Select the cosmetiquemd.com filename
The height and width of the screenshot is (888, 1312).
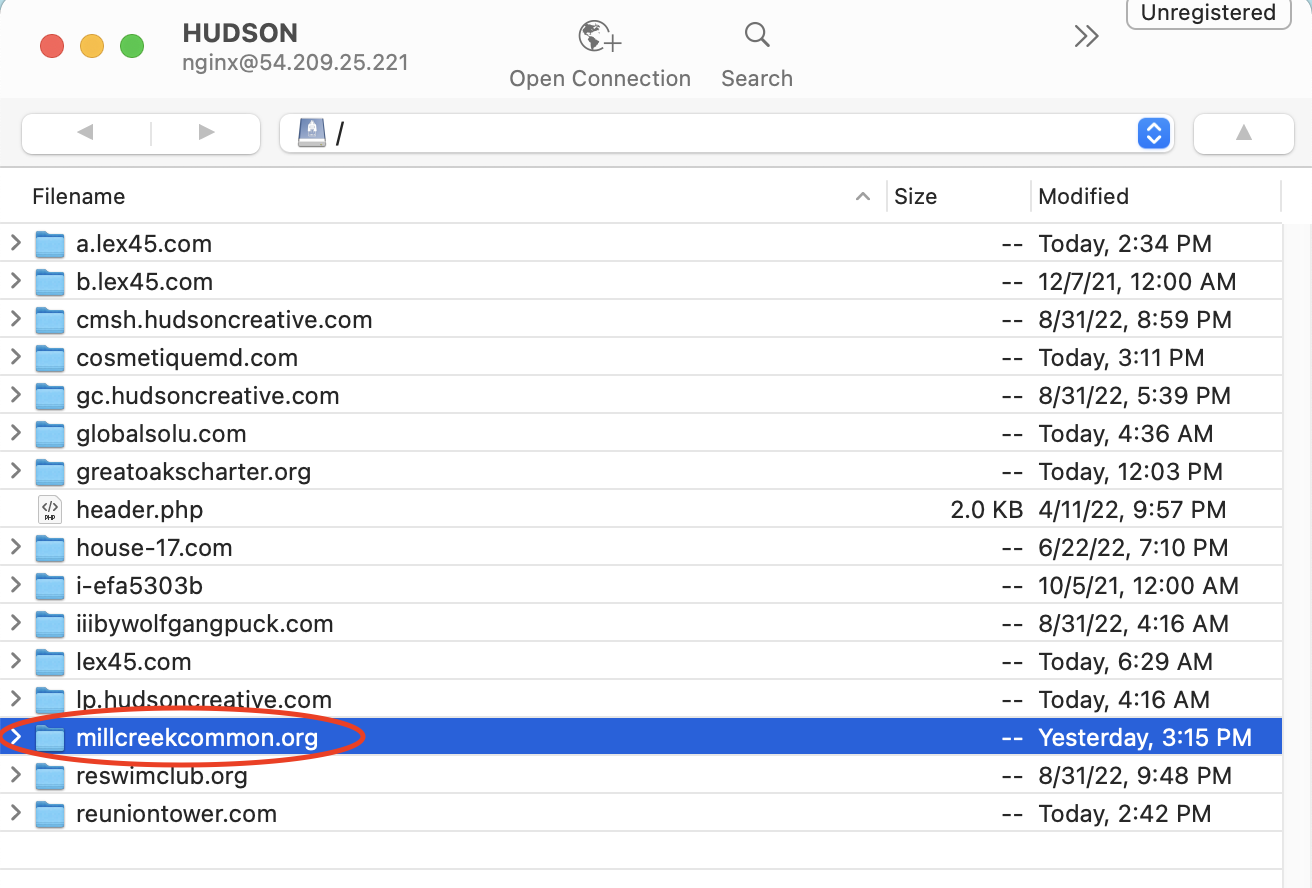[187, 357]
